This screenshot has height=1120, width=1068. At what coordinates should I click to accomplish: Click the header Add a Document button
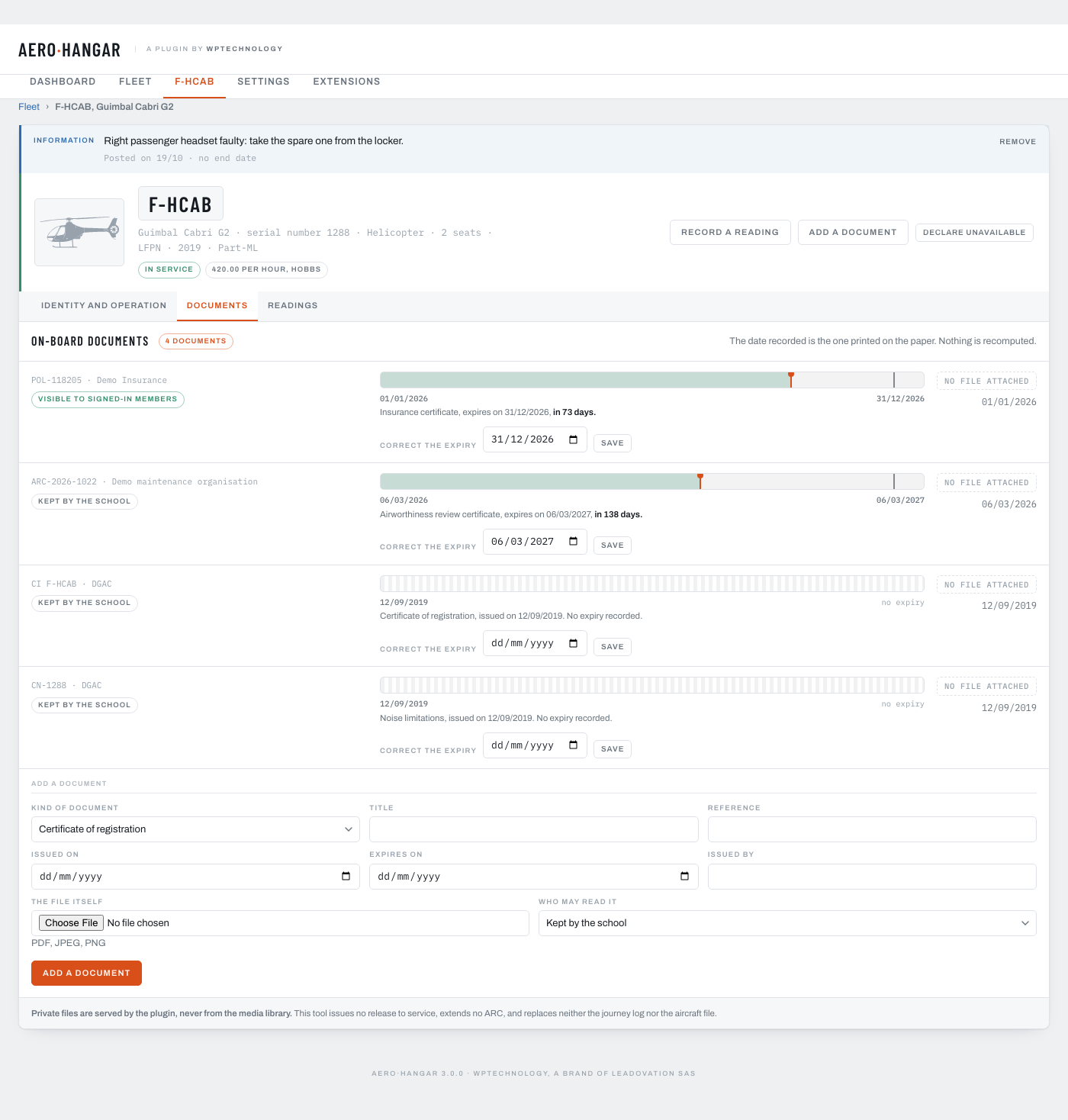coord(853,233)
